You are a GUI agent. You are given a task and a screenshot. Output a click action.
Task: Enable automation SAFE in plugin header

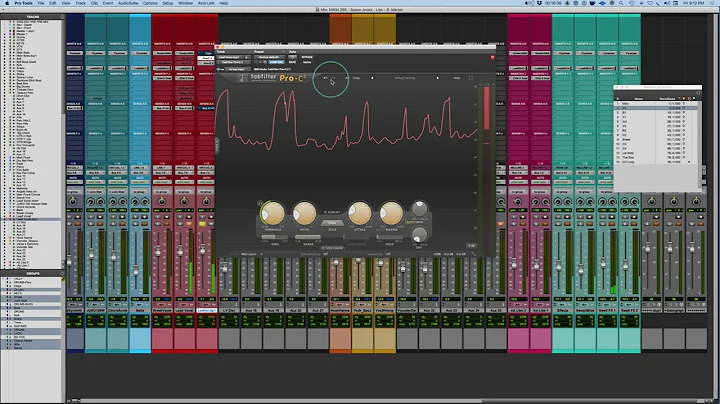(292, 62)
